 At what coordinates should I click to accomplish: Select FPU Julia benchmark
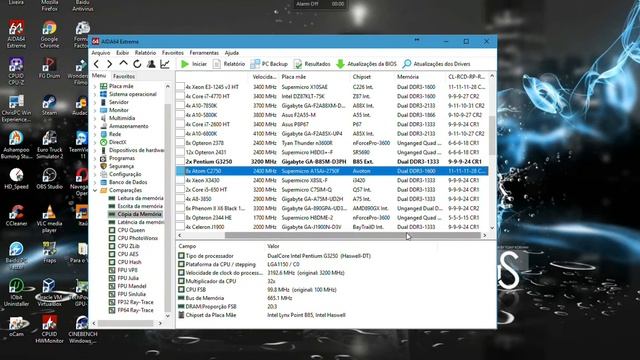124,278
